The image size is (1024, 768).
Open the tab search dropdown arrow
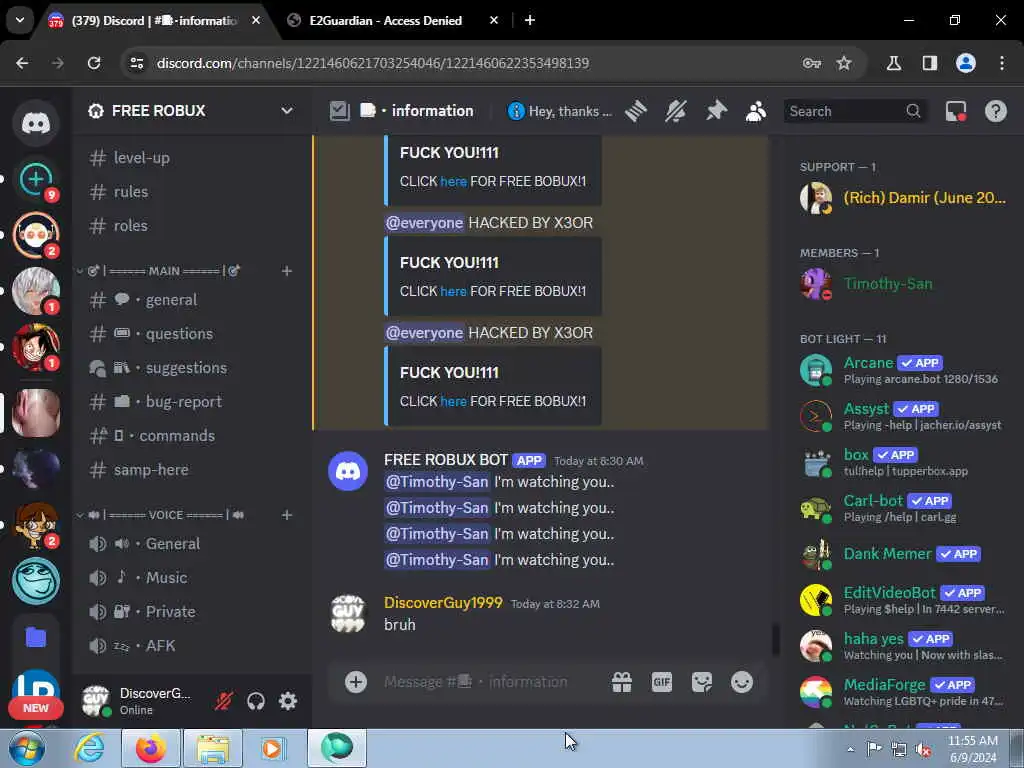20,20
